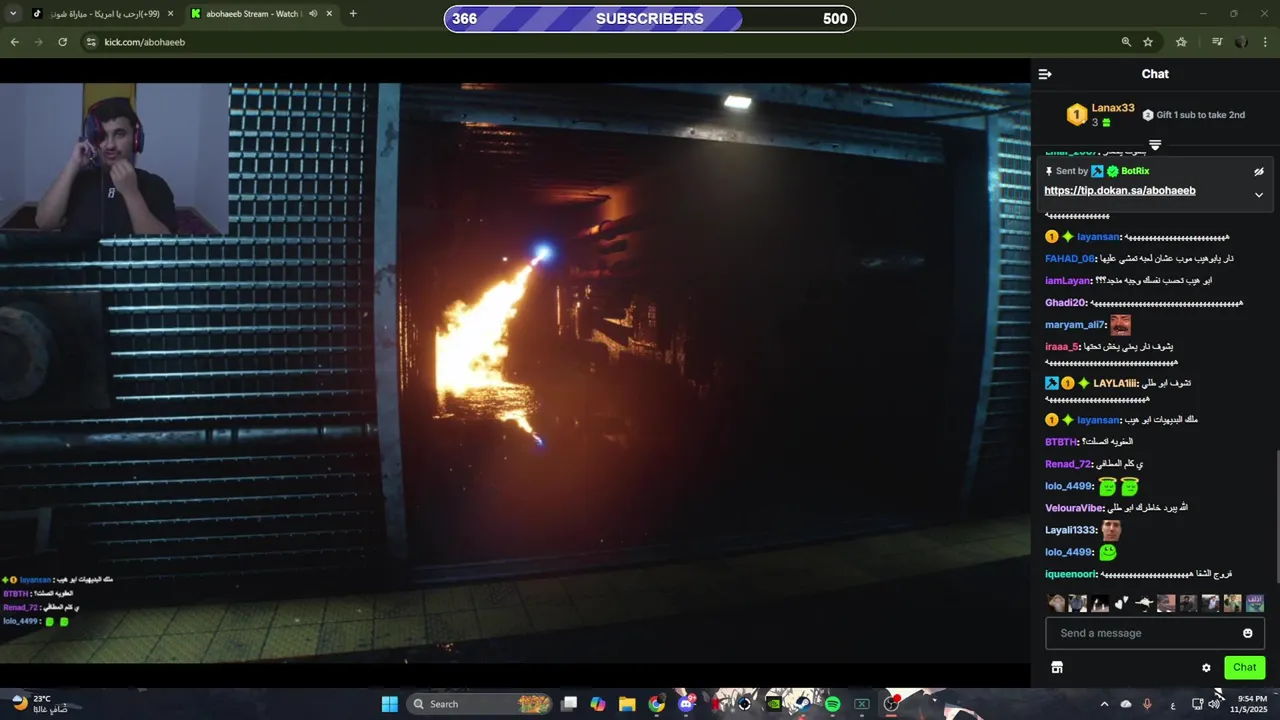Image resolution: width=1280 pixels, height=720 pixels.
Task: Open a new browser tab
Action: pos(353,14)
